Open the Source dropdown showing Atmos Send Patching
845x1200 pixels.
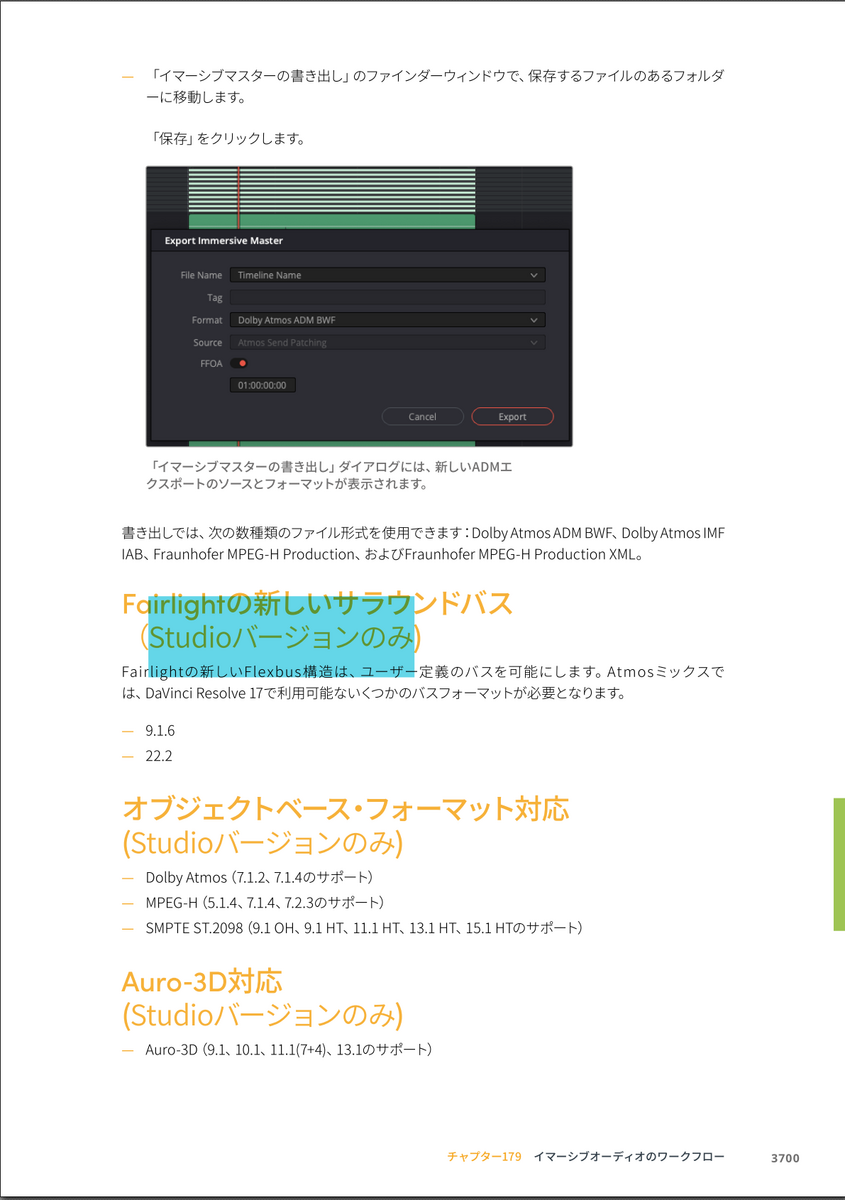387,343
